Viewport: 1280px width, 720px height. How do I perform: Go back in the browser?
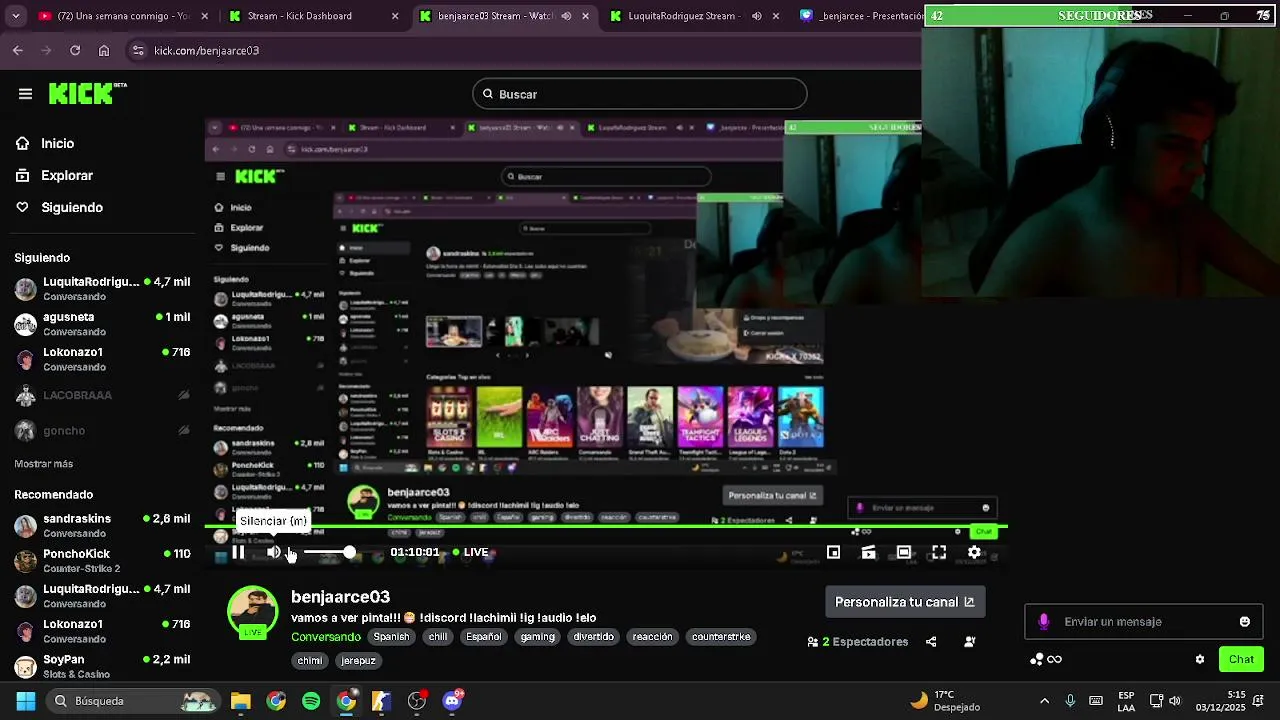coord(18,50)
